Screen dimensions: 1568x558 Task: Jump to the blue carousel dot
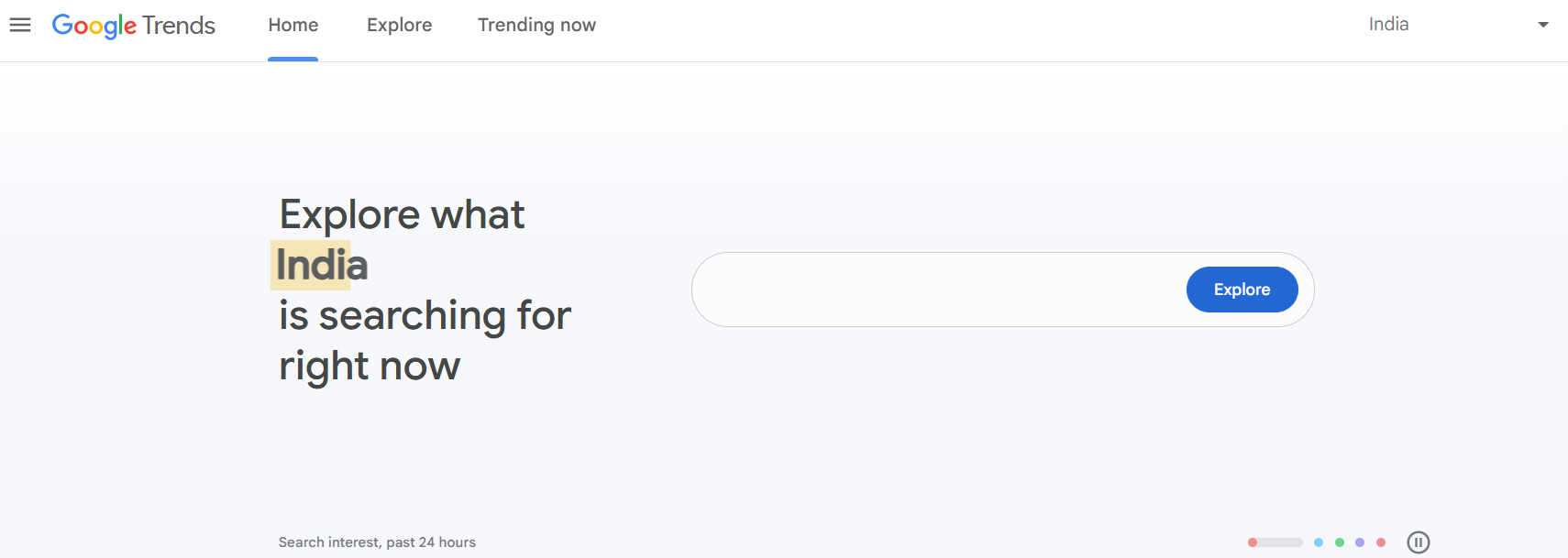coord(1319,542)
